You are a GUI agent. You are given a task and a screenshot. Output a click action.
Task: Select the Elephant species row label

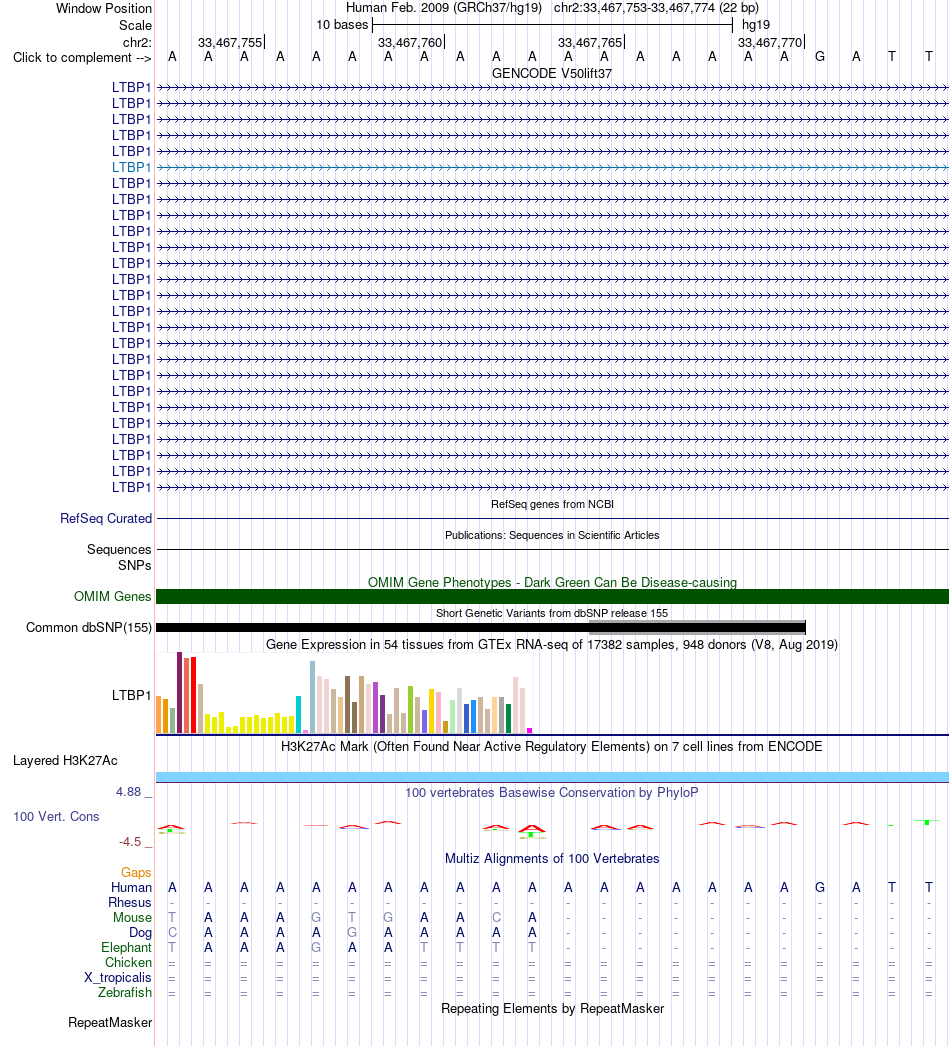point(126,947)
